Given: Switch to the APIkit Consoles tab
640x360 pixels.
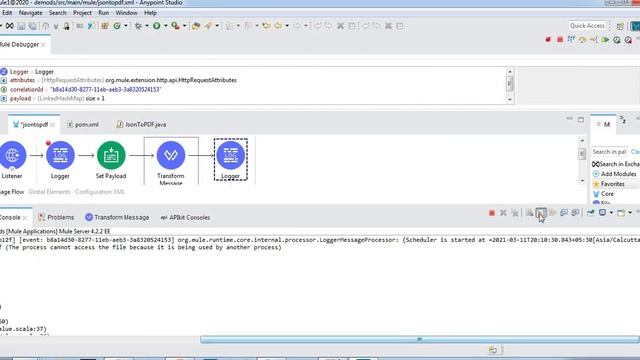Looking at the screenshot, I should 185,218.
